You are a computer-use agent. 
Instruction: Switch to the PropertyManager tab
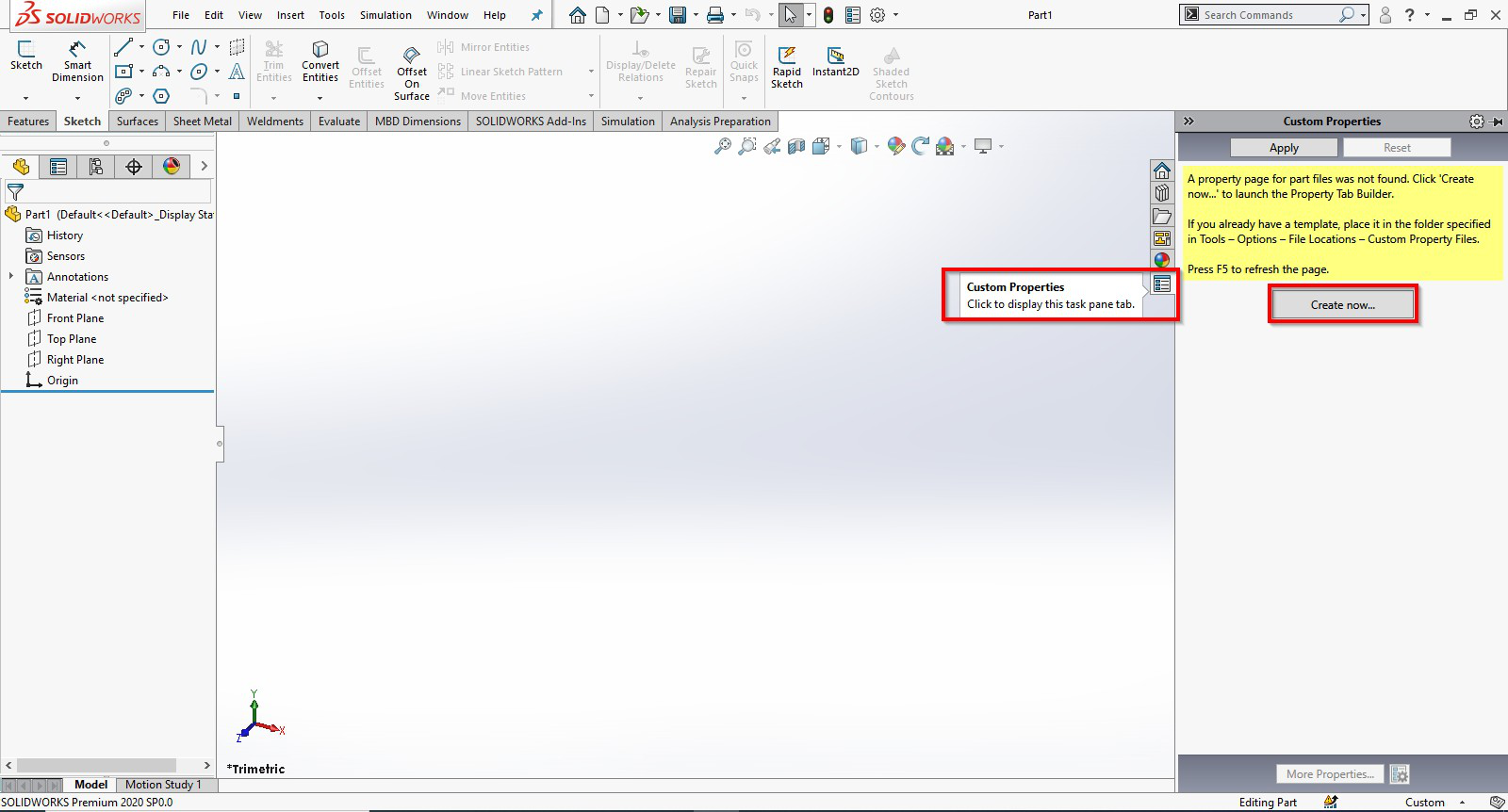pos(58,167)
